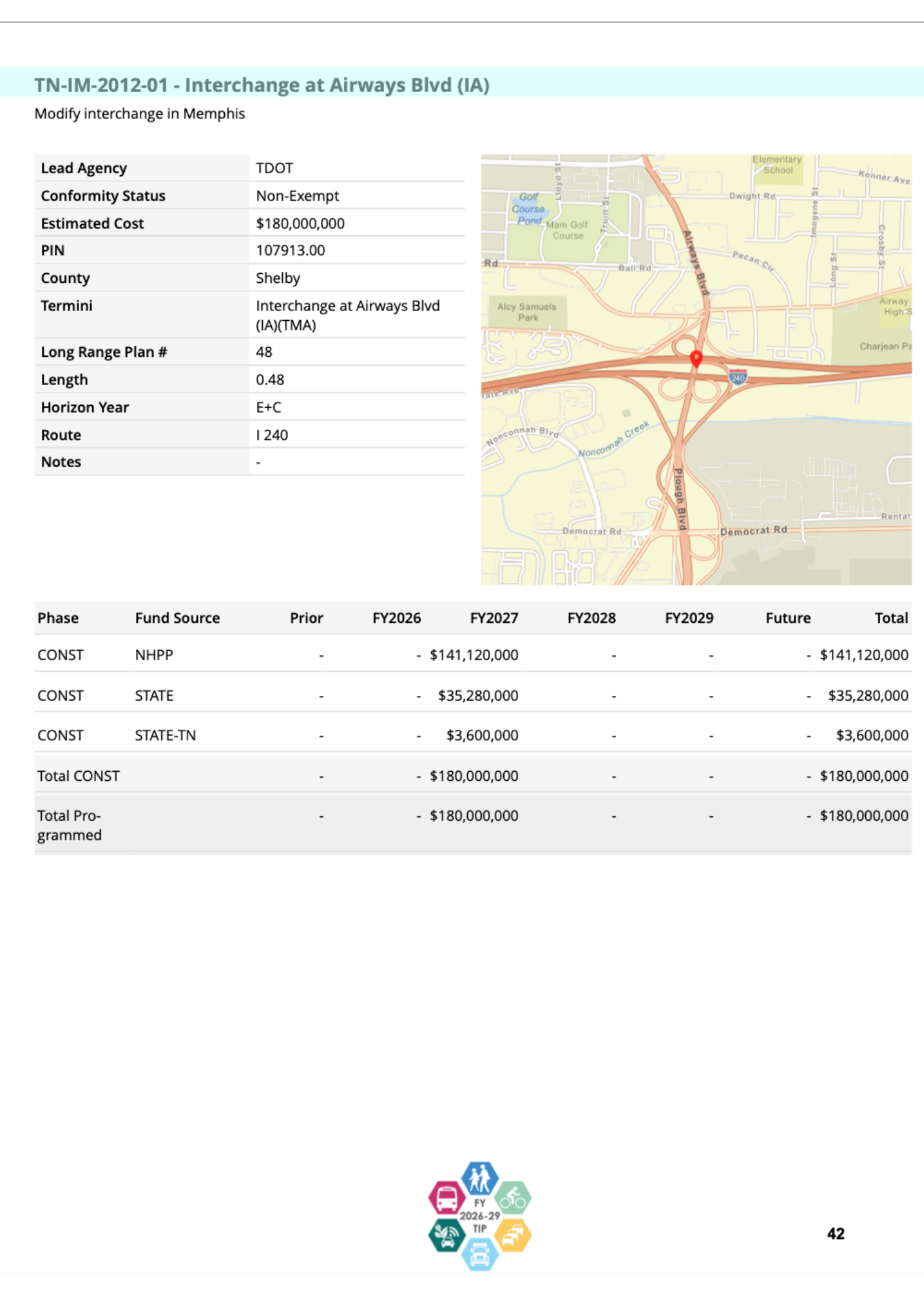The image size is (924, 1307).
Task: Click the red location pin on the map
Action: click(x=697, y=359)
